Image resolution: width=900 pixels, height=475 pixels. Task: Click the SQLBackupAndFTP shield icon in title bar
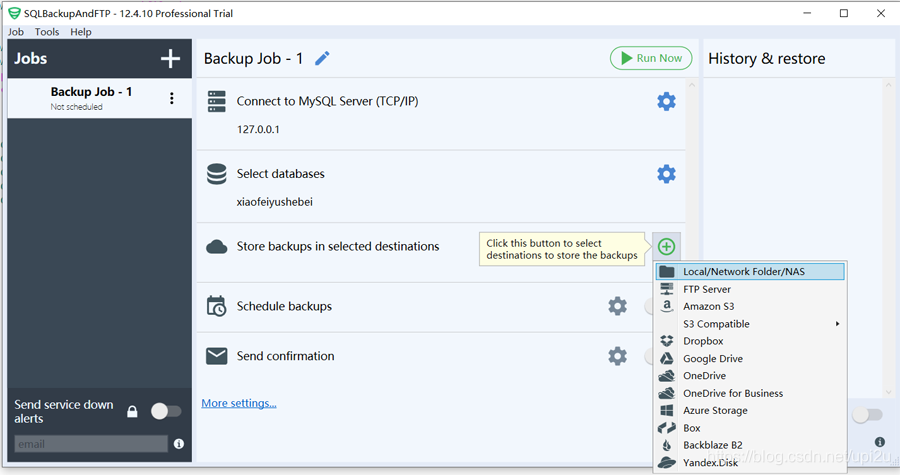pyautogui.click(x=14, y=13)
